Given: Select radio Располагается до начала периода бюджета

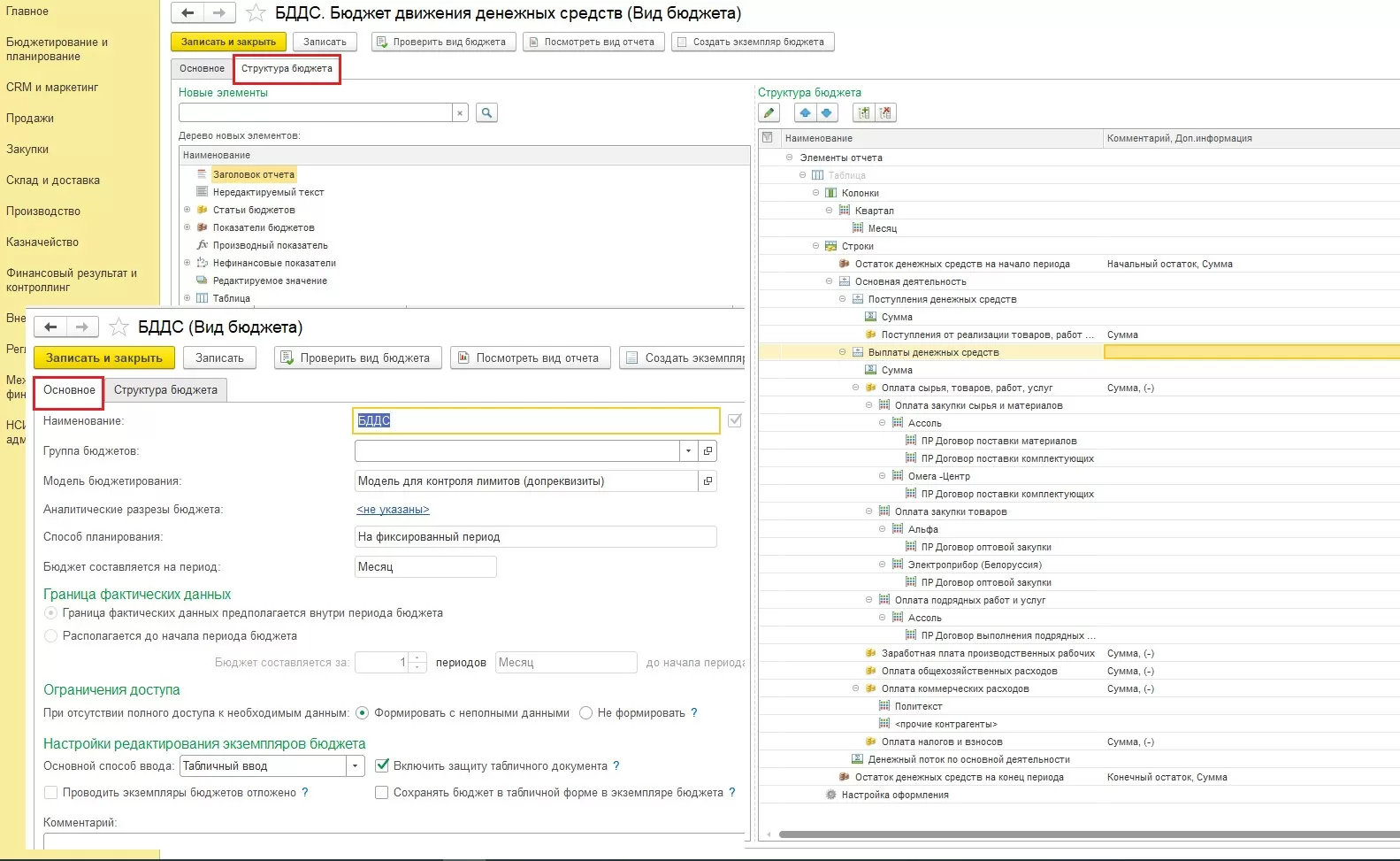Looking at the screenshot, I should tap(50, 636).
